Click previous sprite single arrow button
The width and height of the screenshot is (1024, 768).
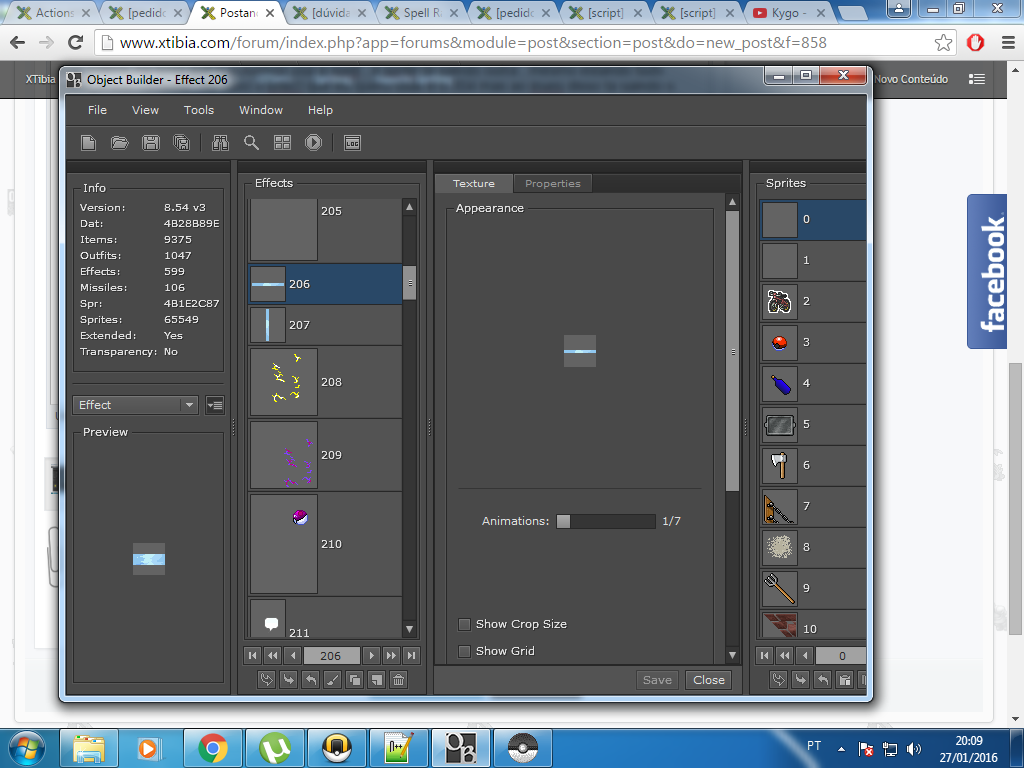point(805,655)
